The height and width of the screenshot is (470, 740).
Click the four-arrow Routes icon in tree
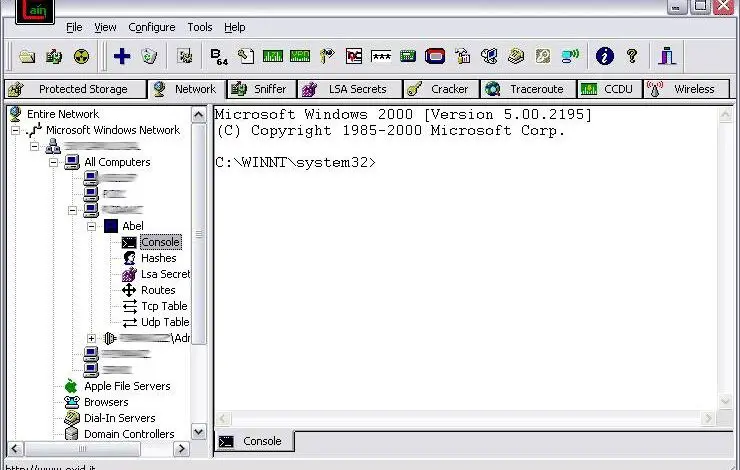129,290
